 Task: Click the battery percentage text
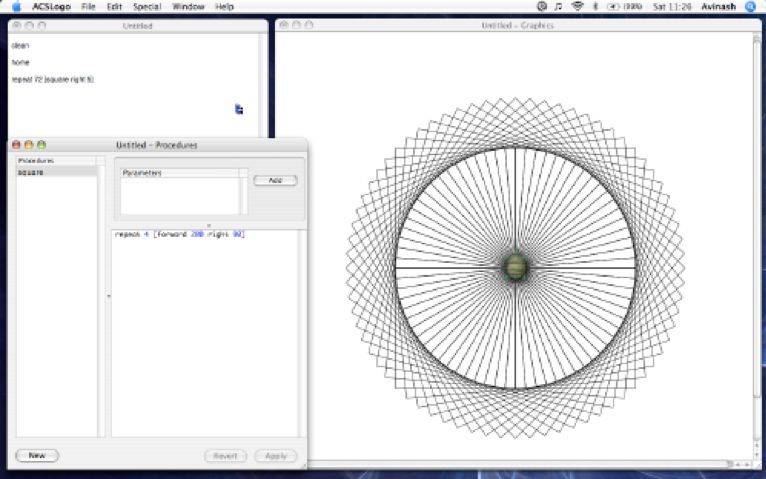pos(633,6)
